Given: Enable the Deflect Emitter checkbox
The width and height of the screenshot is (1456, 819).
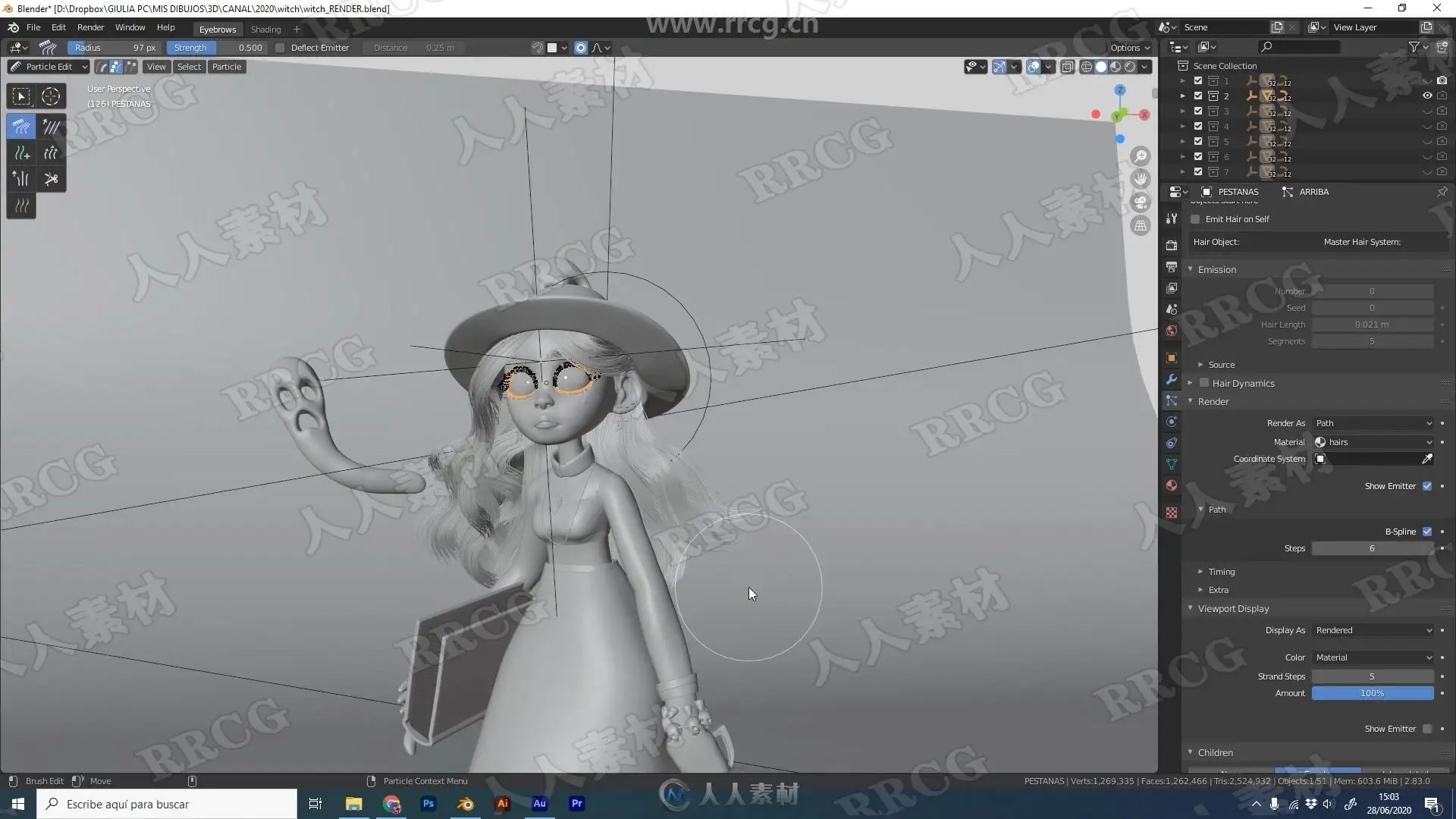Looking at the screenshot, I should pyautogui.click(x=280, y=48).
